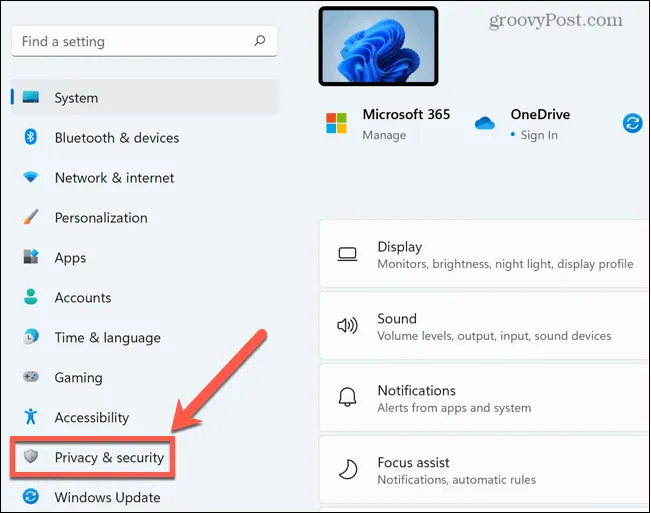Click the OneDrive cloud icon
This screenshot has width=651, height=513.
(x=485, y=123)
